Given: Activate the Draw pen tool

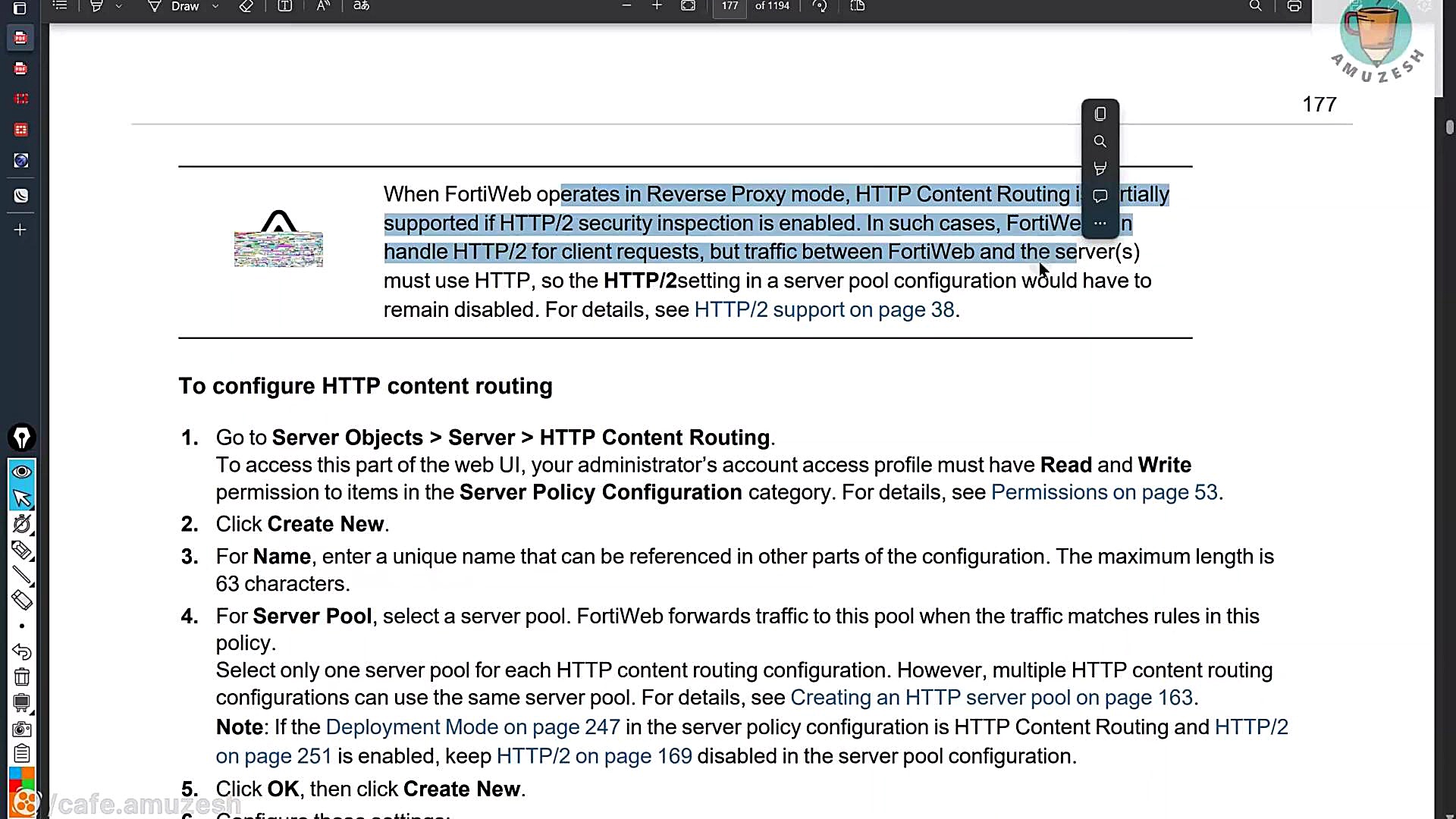Looking at the screenshot, I should 174,6.
